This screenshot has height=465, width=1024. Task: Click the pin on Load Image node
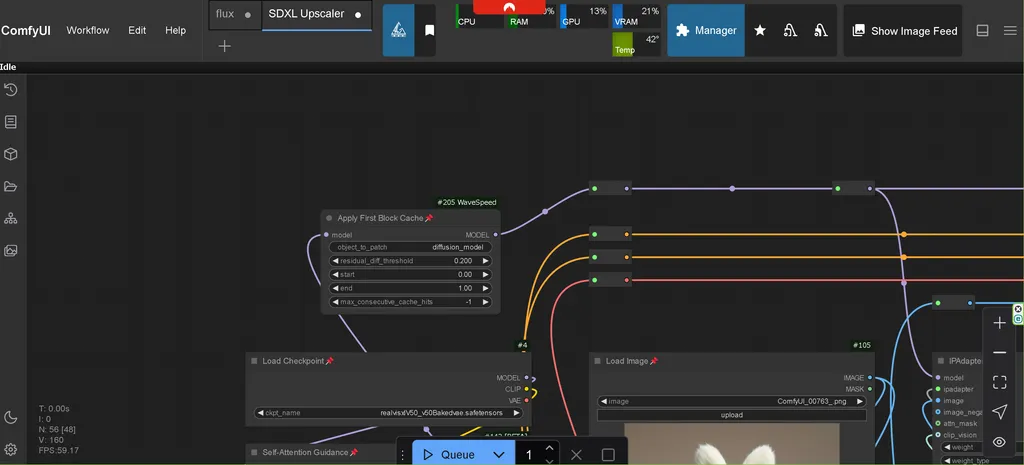[x=654, y=361]
